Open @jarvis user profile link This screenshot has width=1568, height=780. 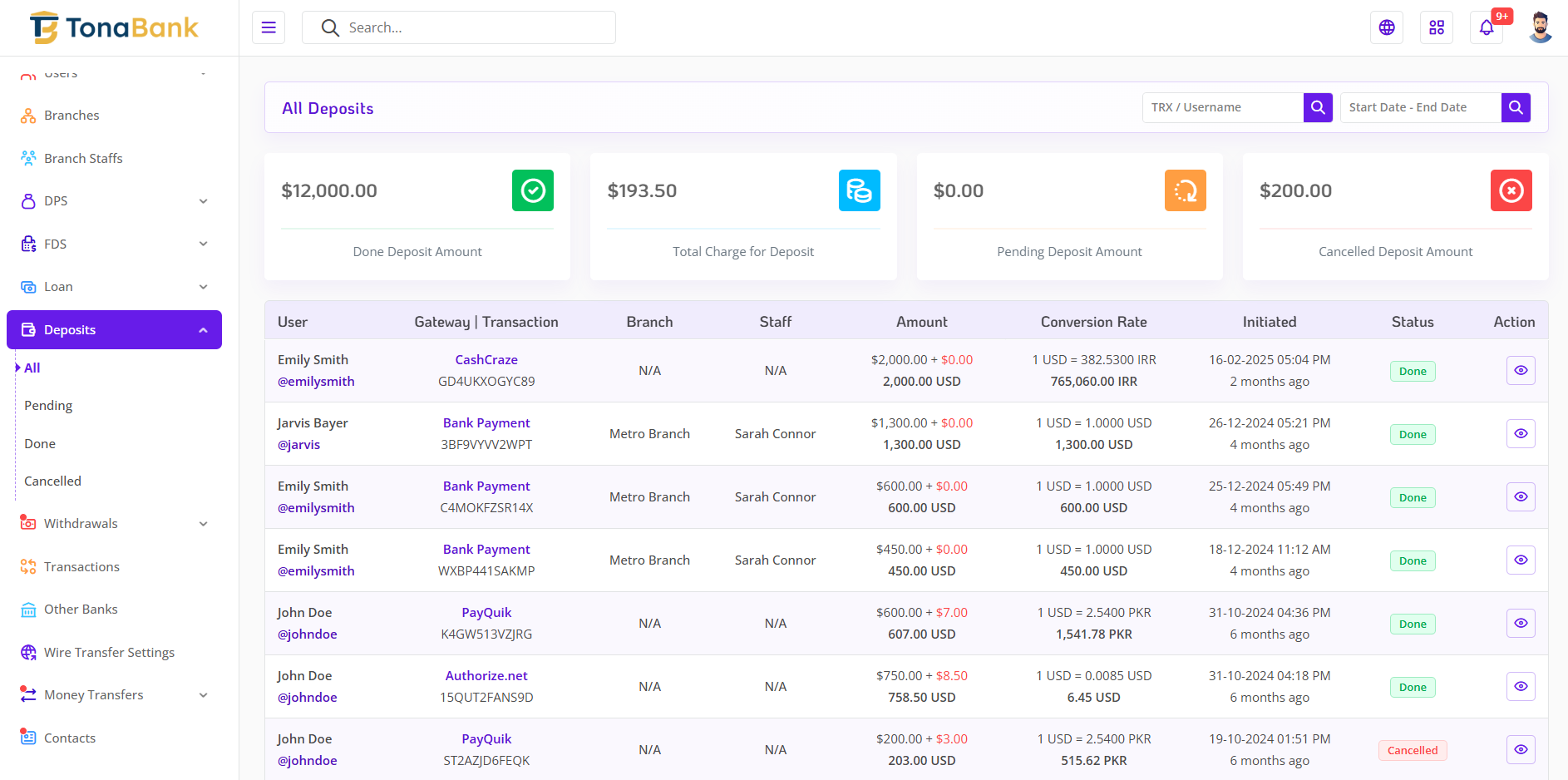(298, 445)
